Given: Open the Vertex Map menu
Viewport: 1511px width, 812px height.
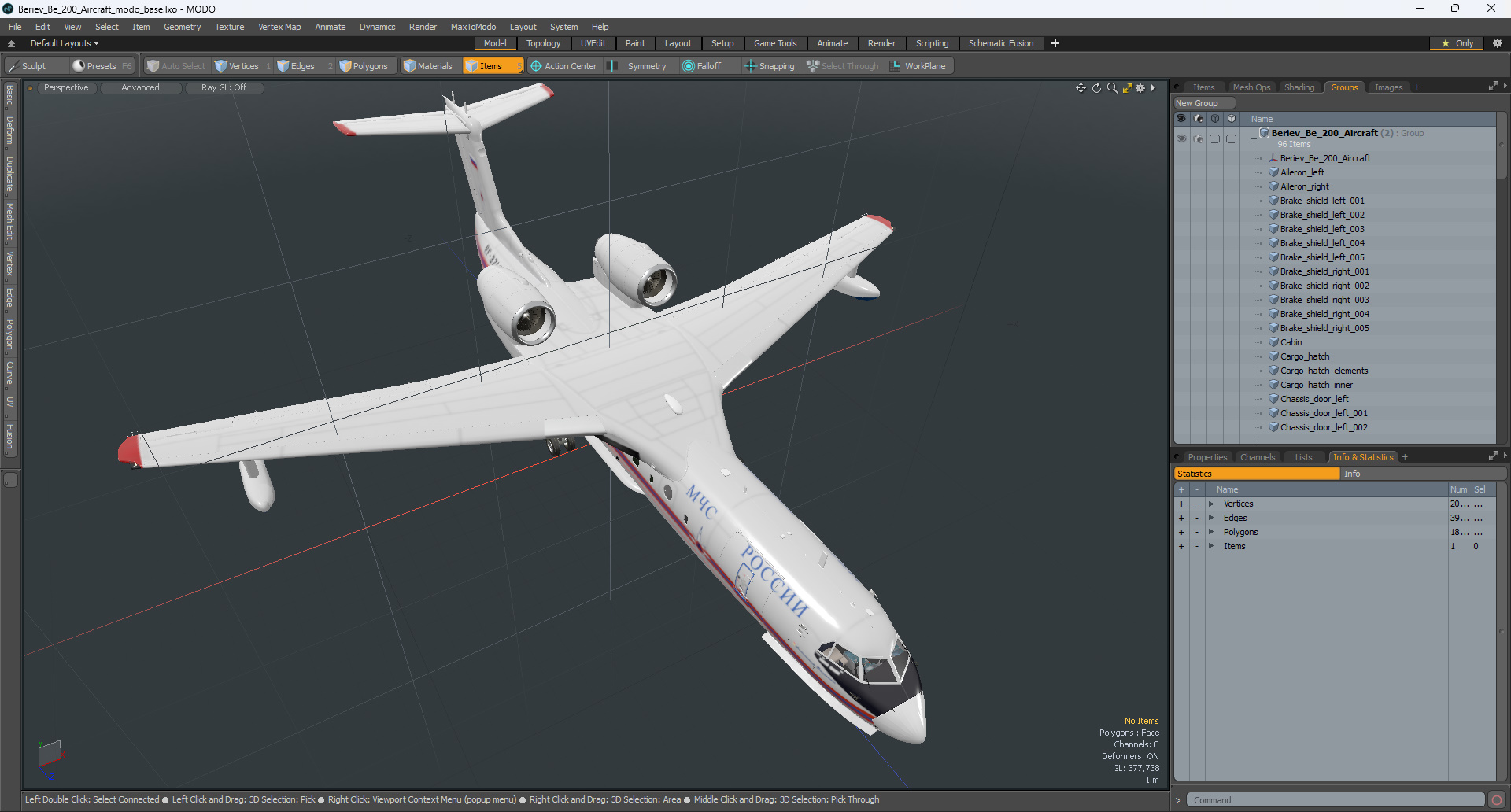Looking at the screenshot, I should pos(279,27).
